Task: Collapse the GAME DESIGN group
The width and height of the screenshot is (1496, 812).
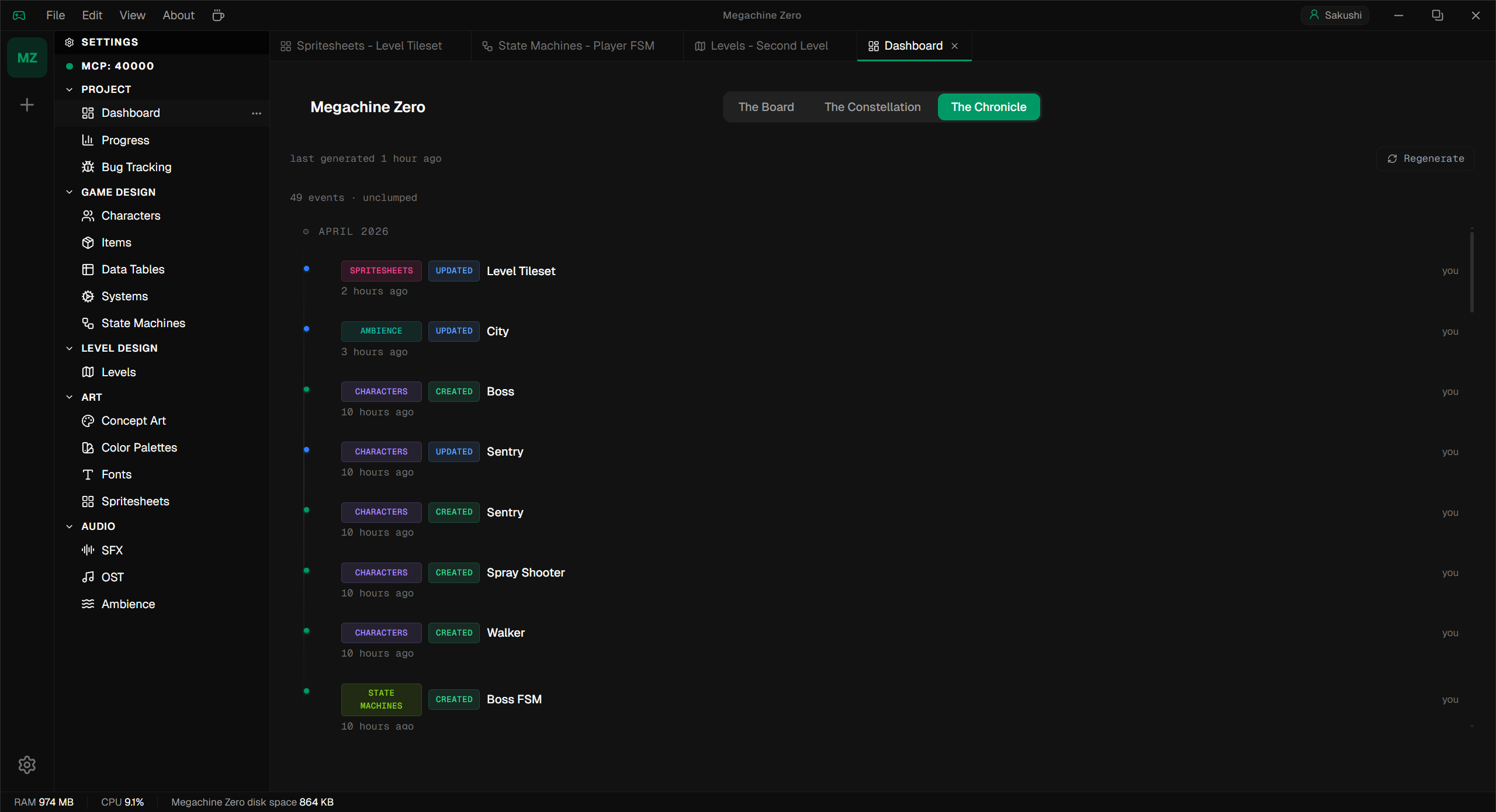Action: tap(69, 192)
